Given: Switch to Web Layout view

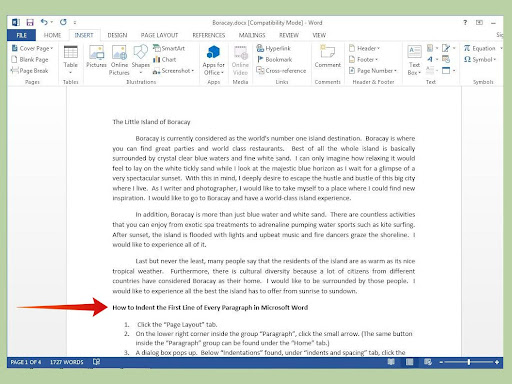Looking at the screenshot, I should coord(428,362).
